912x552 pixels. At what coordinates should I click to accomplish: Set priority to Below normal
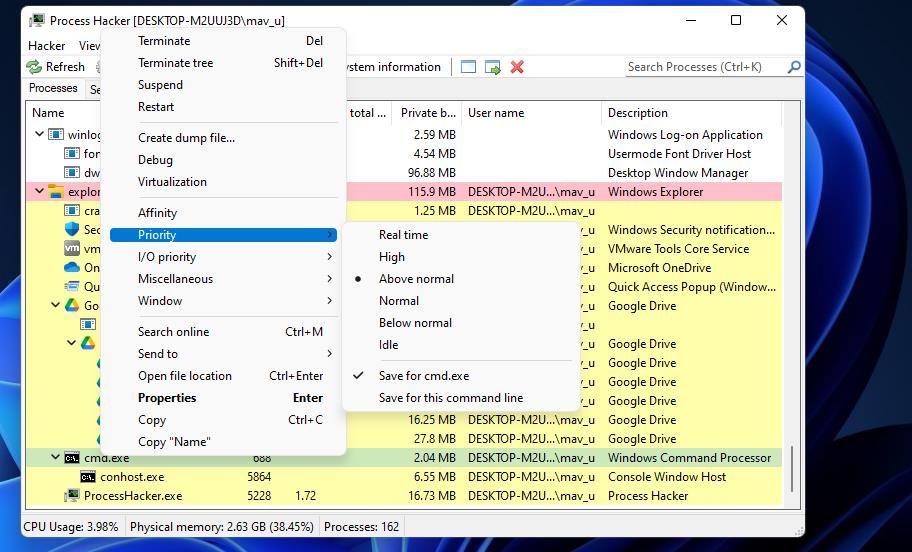pos(415,323)
